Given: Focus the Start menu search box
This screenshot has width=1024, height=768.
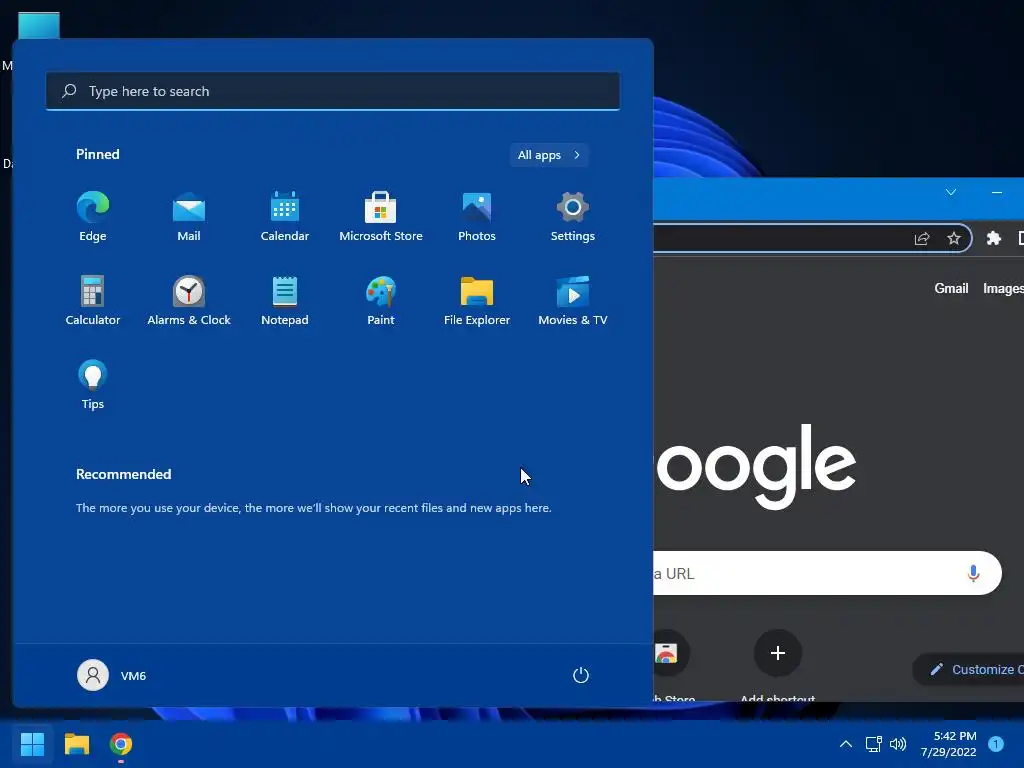Looking at the screenshot, I should [x=333, y=91].
